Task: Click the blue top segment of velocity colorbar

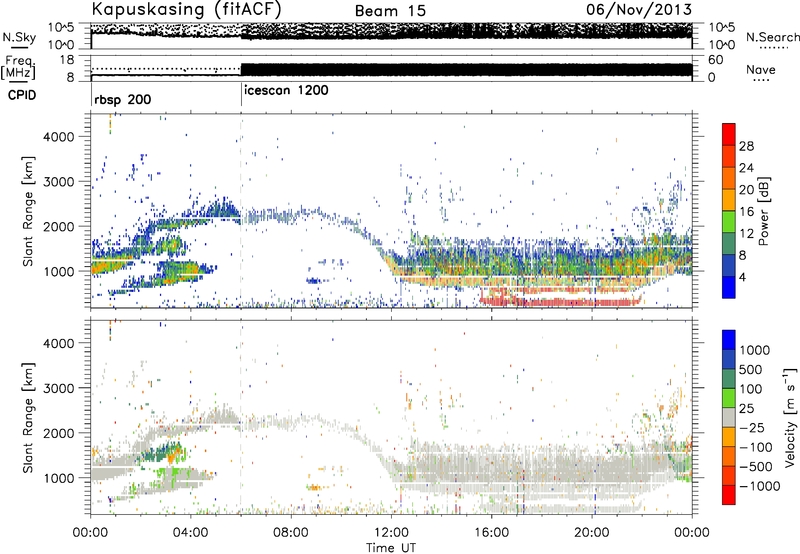Action: click(729, 340)
